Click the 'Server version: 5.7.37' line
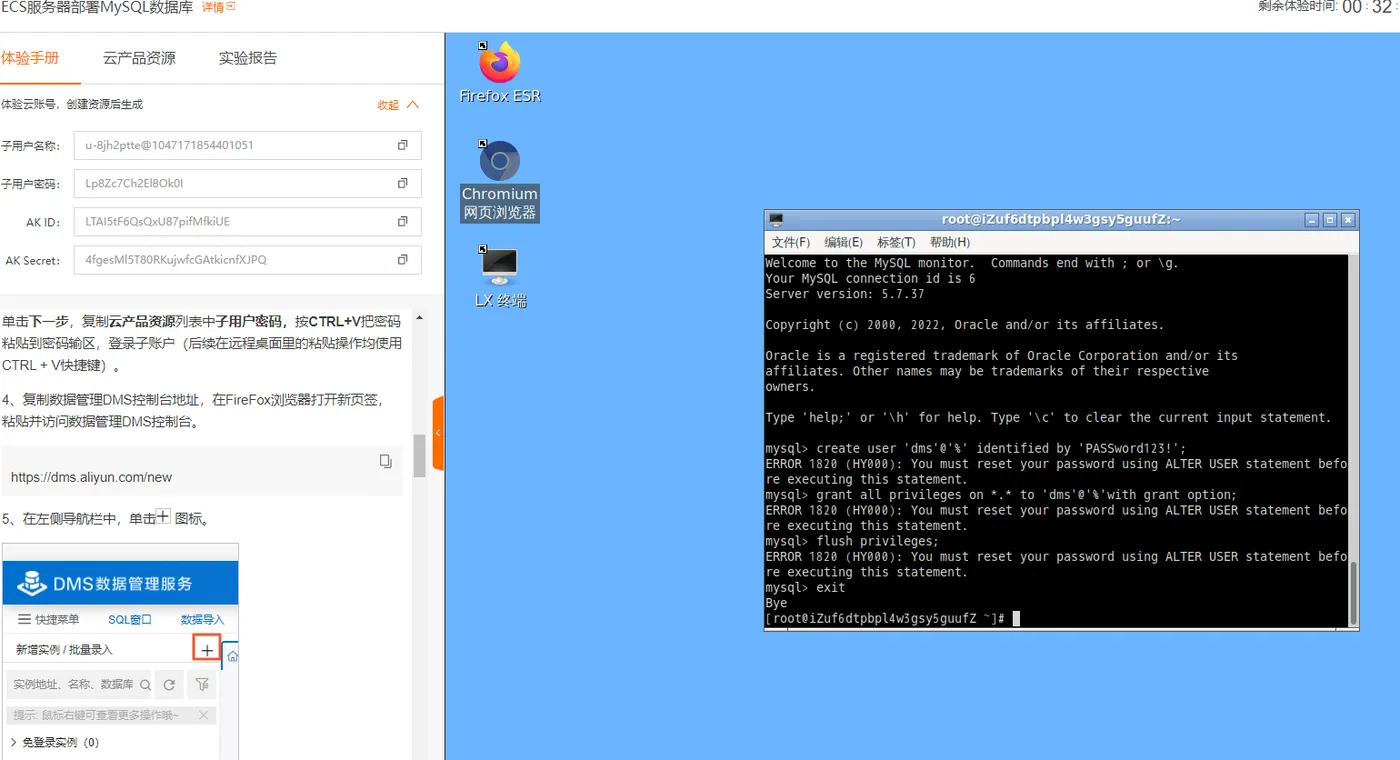The image size is (1400, 760). (x=845, y=294)
